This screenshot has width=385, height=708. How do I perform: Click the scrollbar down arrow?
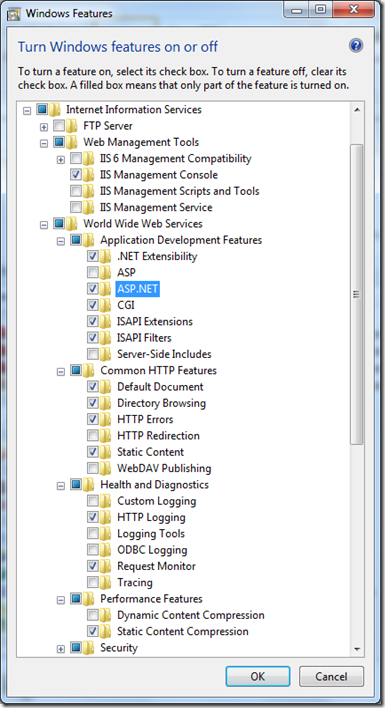[x=357, y=649]
